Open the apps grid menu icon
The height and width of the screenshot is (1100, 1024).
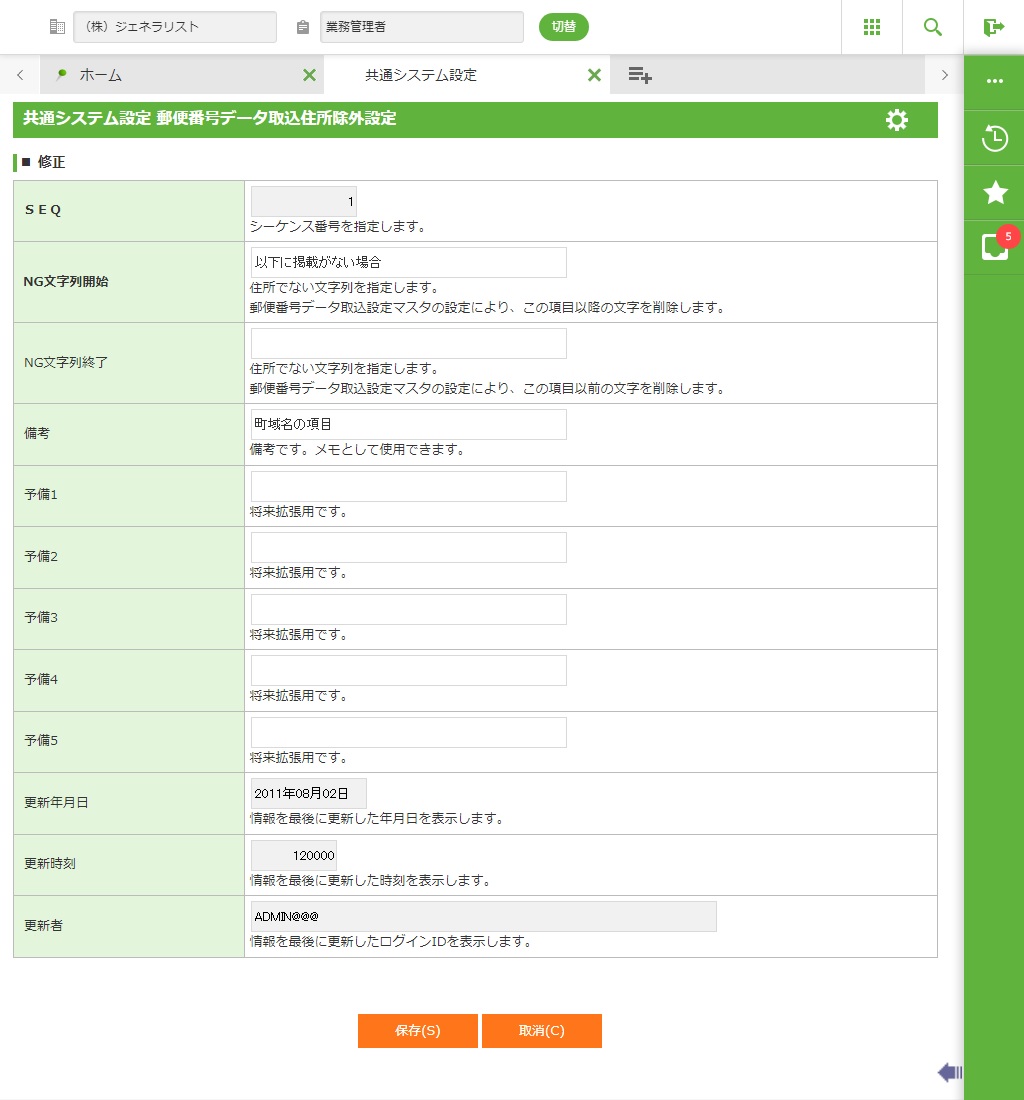(x=871, y=27)
